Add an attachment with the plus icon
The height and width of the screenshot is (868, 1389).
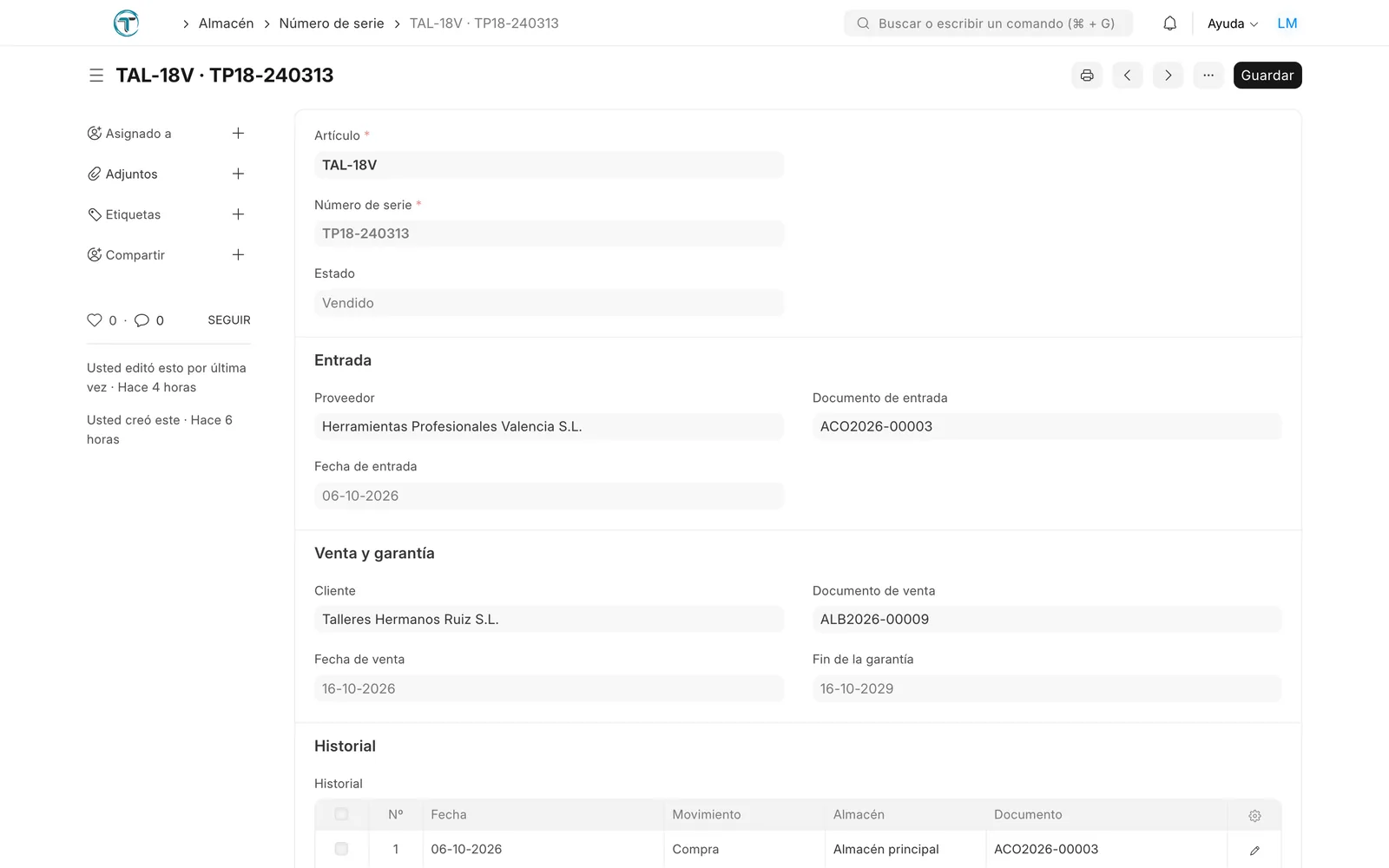click(238, 174)
